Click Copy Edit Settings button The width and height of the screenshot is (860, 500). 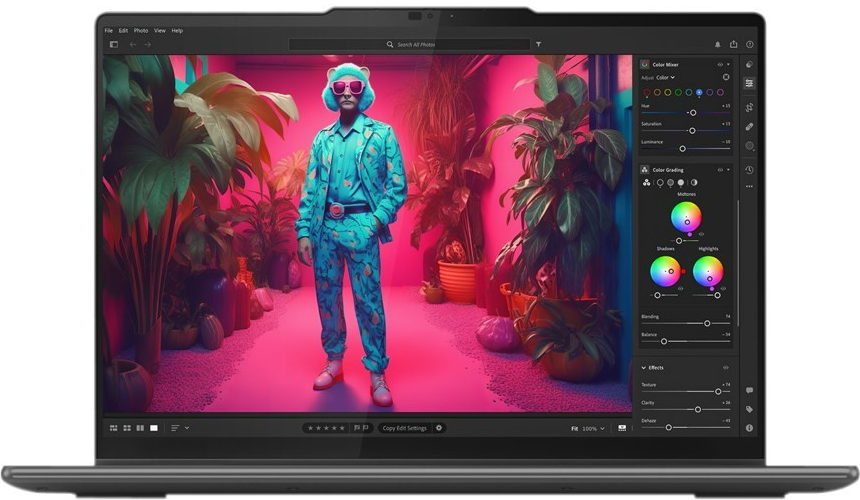pos(405,428)
